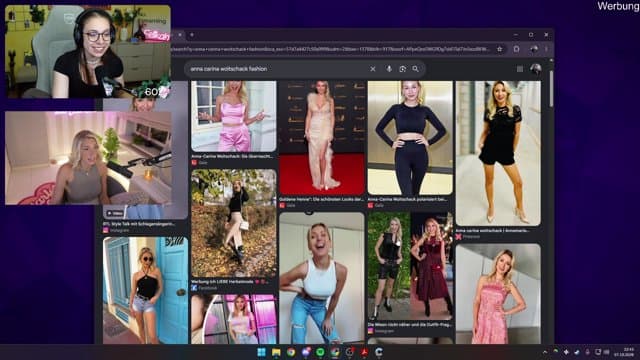Open Chrome profile avatar in toolbar
Viewport: 640px width, 360px height.
(x=534, y=49)
